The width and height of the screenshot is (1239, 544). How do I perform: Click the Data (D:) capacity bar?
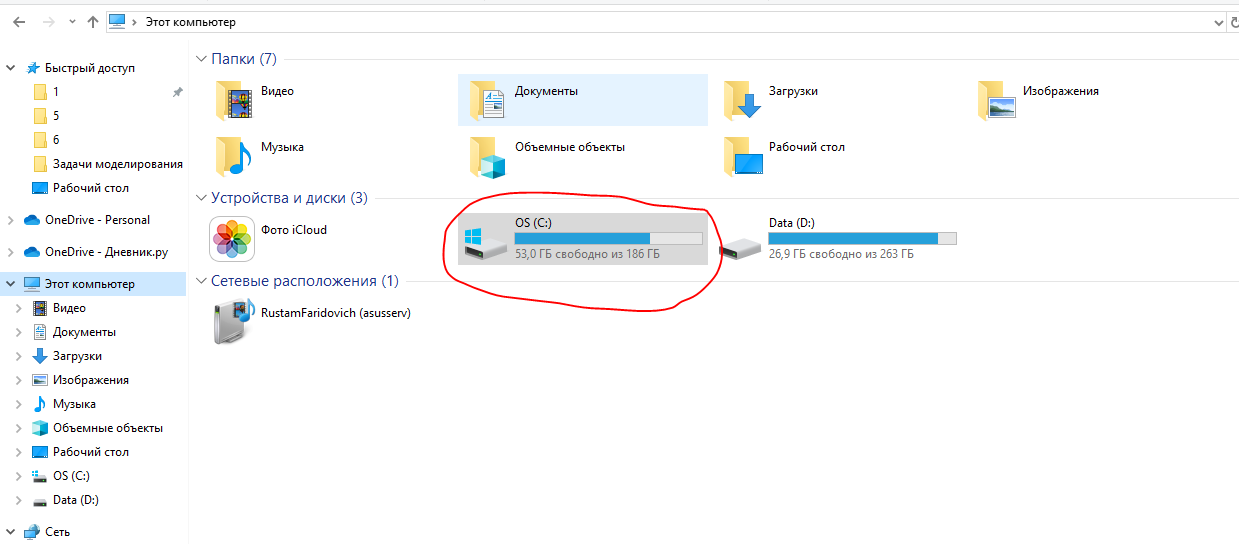pyautogui.click(x=862, y=238)
